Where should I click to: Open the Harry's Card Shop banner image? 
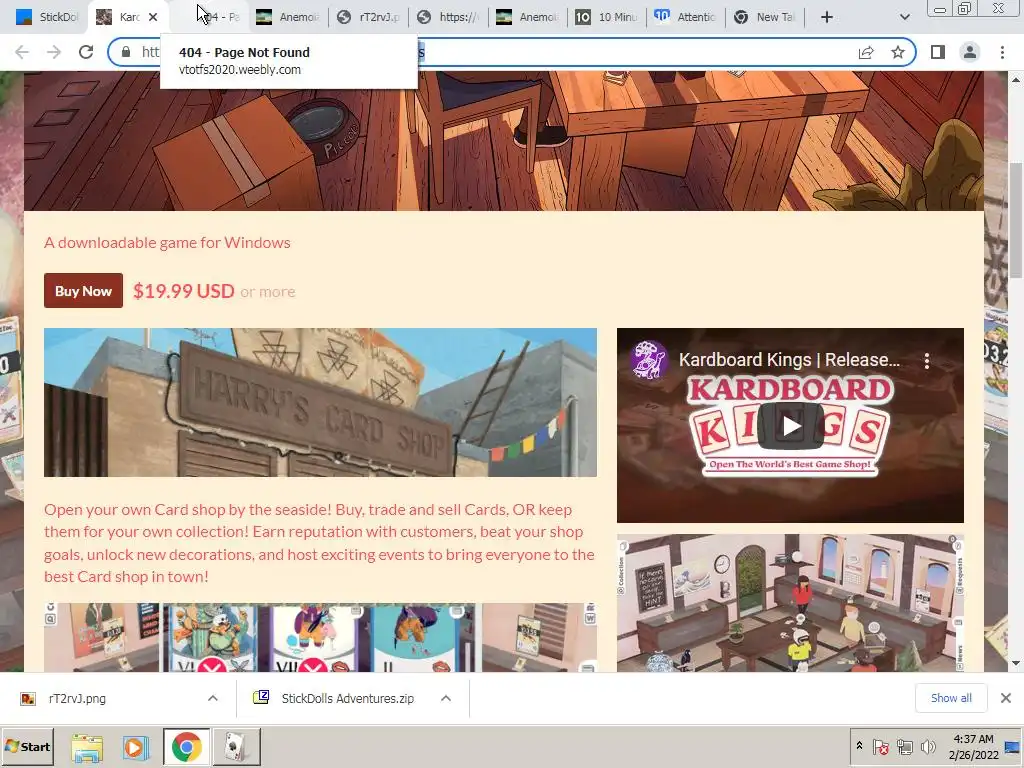pyautogui.click(x=320, y=402)
